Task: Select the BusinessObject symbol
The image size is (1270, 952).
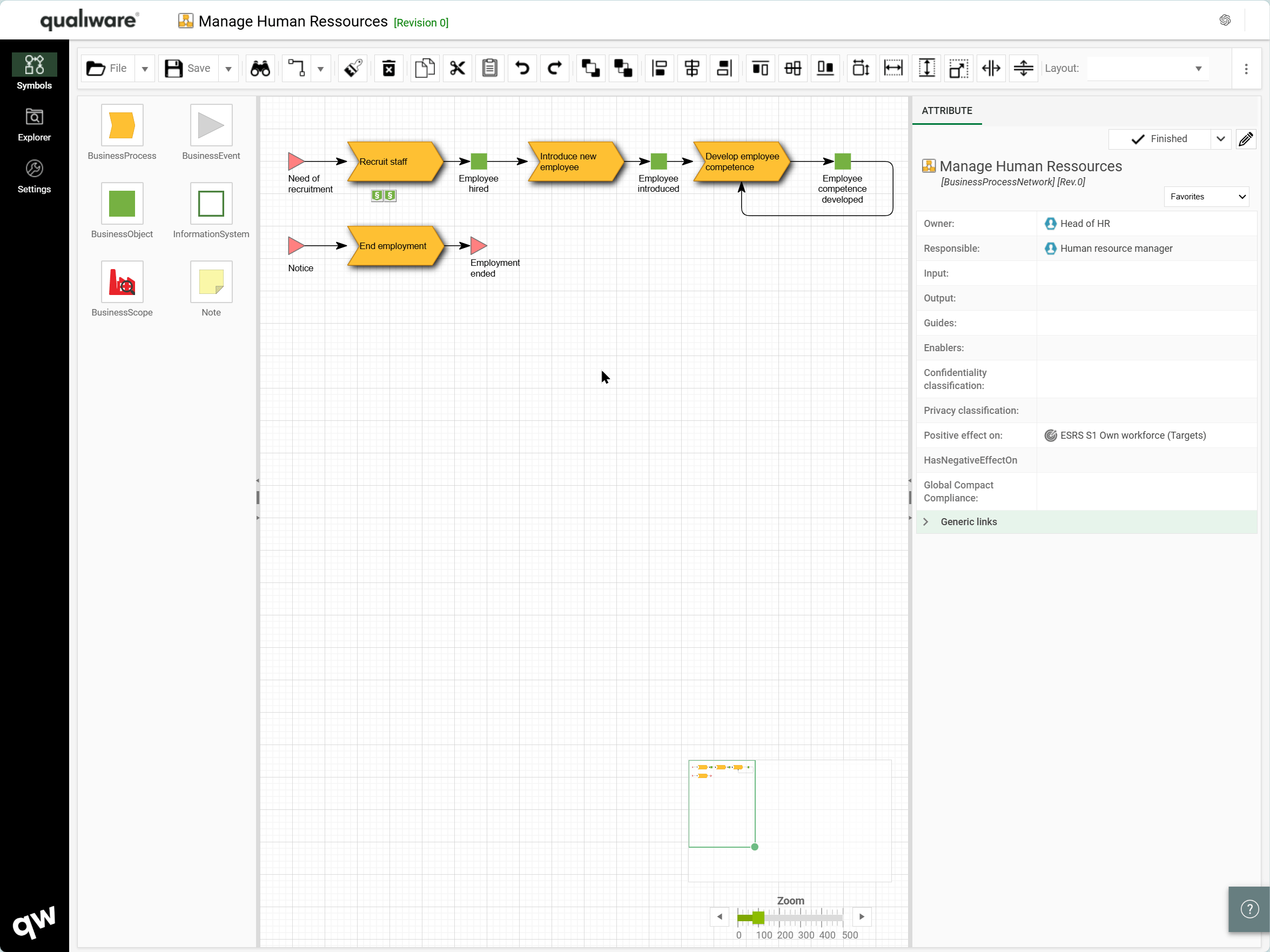Action: 122,204
